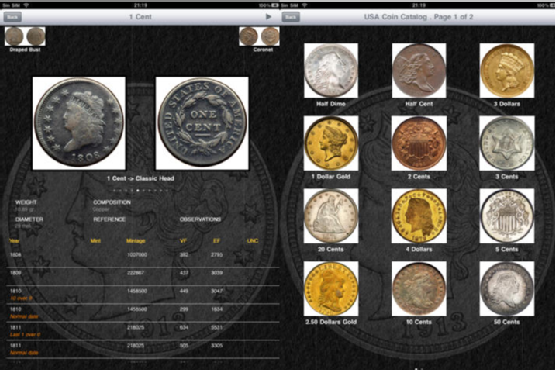Tap the Back button on USA Coin Catalog screen

291,17
